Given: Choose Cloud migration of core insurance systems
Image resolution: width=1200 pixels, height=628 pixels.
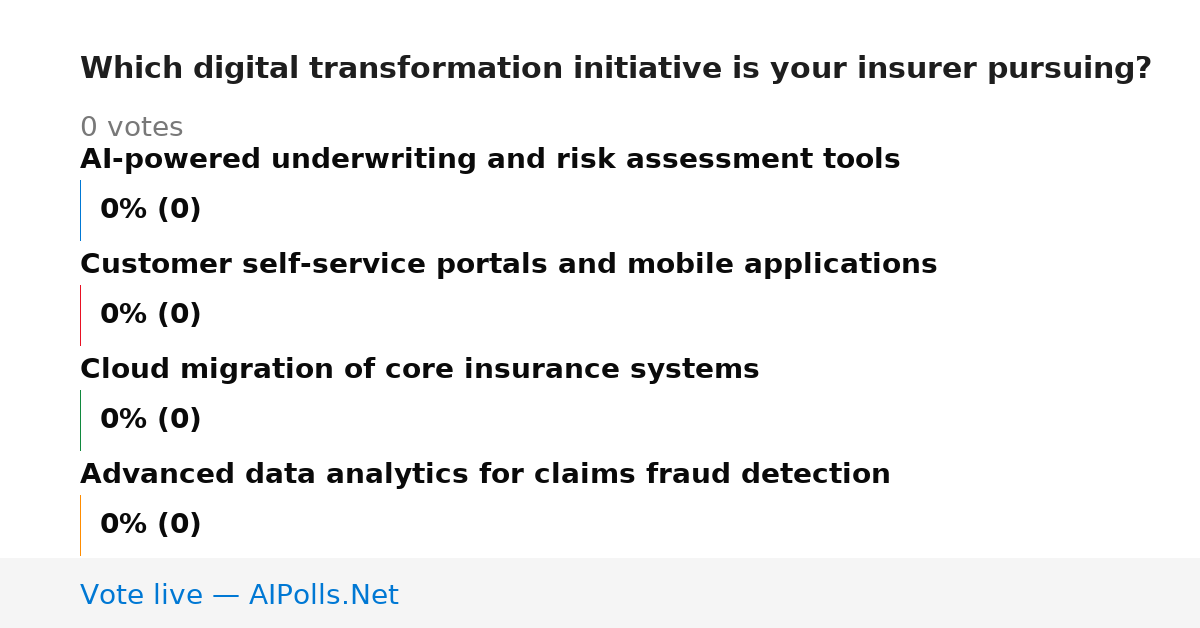Looking at the screenshot, I should 419,370.
